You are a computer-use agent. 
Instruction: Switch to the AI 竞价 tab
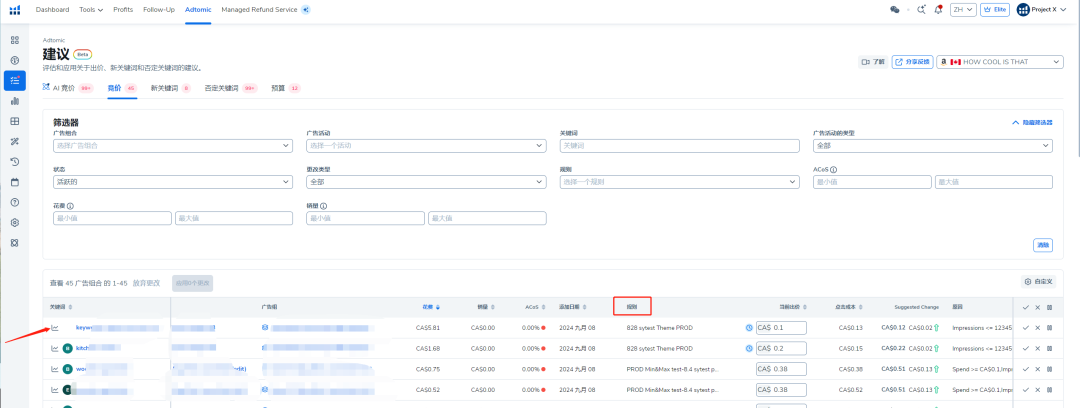pyautogui.click(x=68, y=88)
